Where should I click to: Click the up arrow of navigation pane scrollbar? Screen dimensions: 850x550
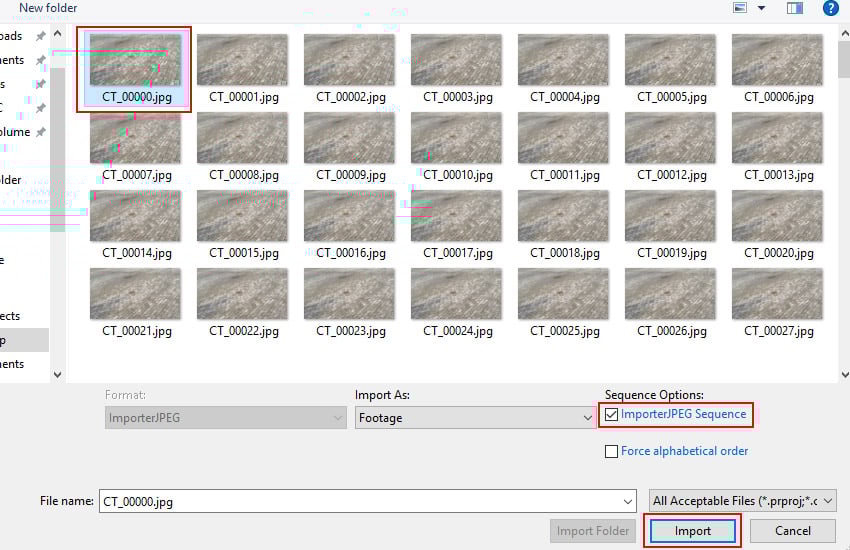click(57, 34)
